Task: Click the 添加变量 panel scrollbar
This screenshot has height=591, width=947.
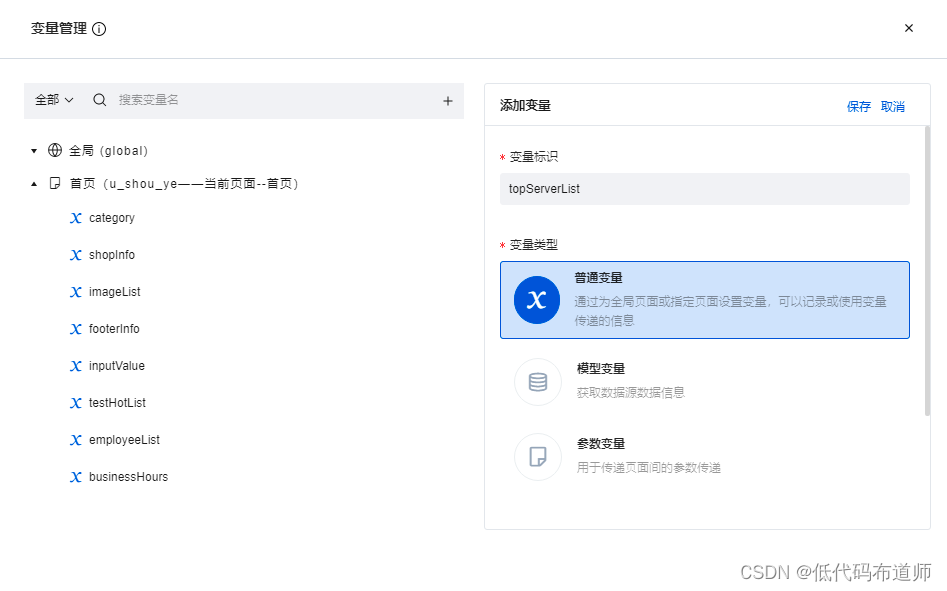Action: (x=927, y=271)
